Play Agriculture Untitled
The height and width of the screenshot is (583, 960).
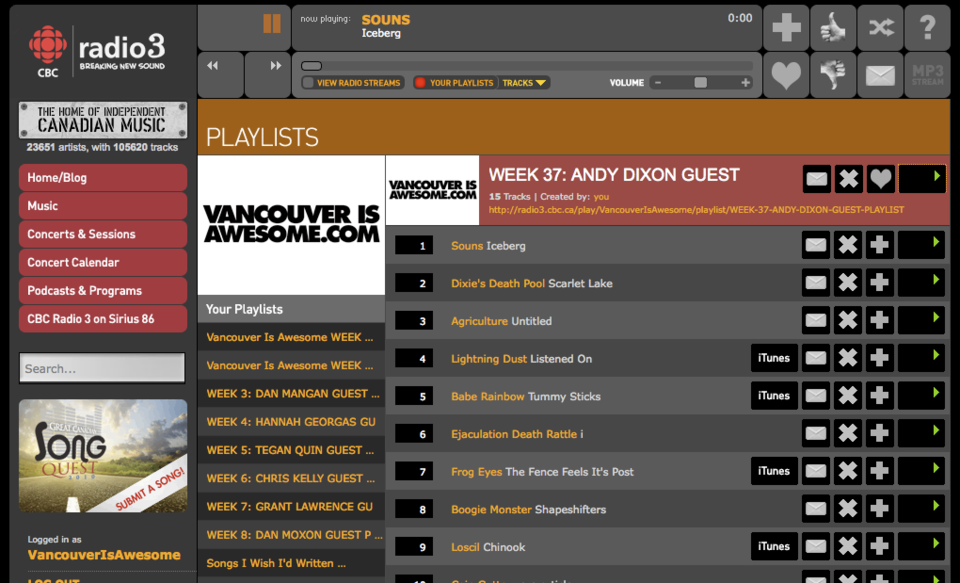pyautogui.click(x=921, y=320)
